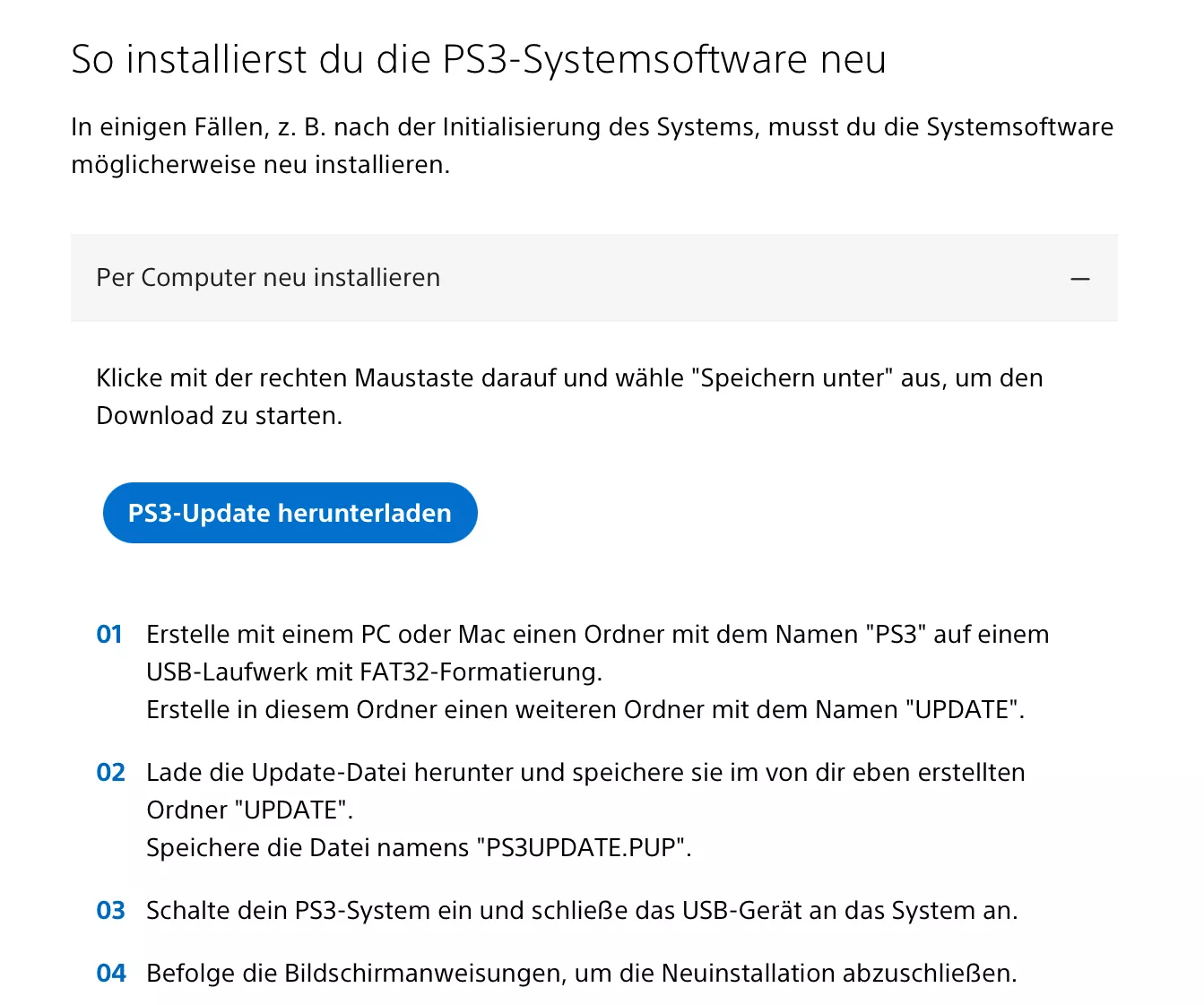Select the step number 04 marker
This screenshot has width=1204, height=1005.
[110, 974]
